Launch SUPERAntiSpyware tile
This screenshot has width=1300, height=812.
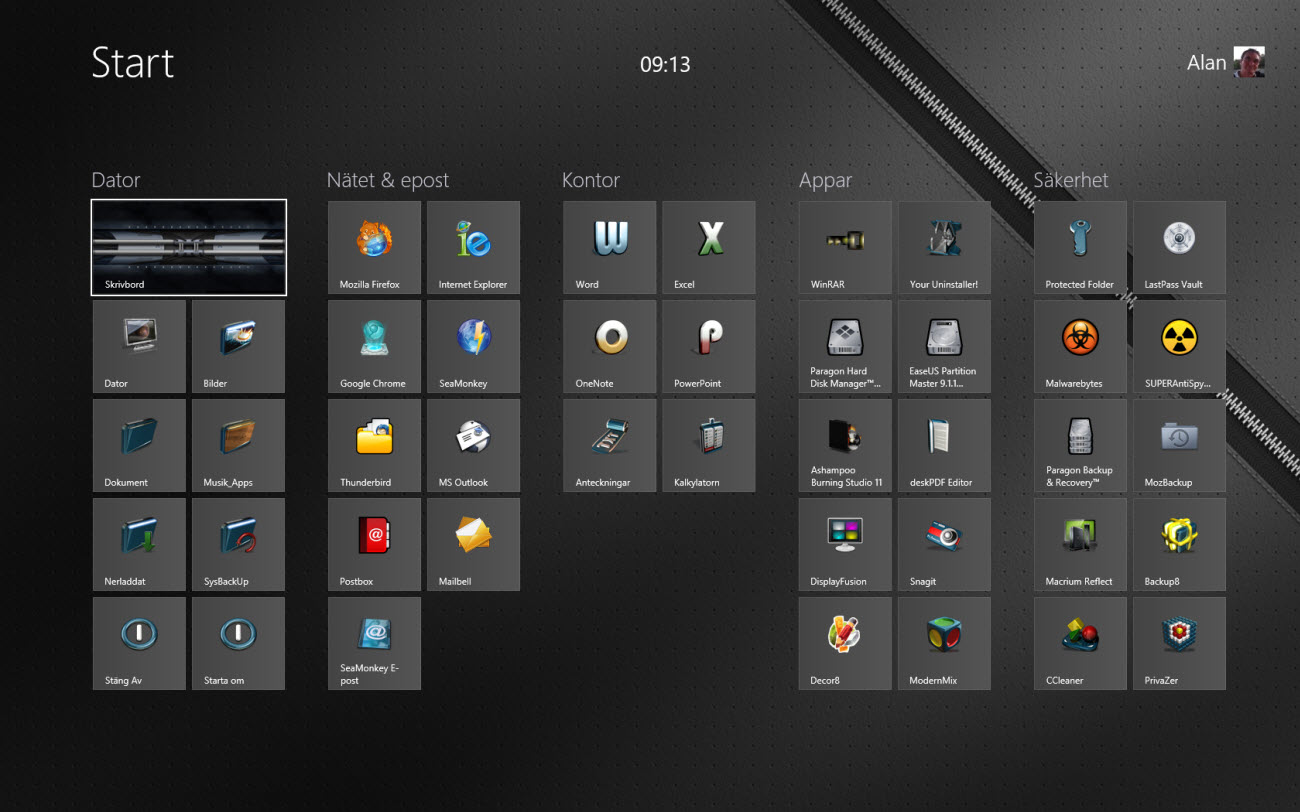tap(1179, 346)
